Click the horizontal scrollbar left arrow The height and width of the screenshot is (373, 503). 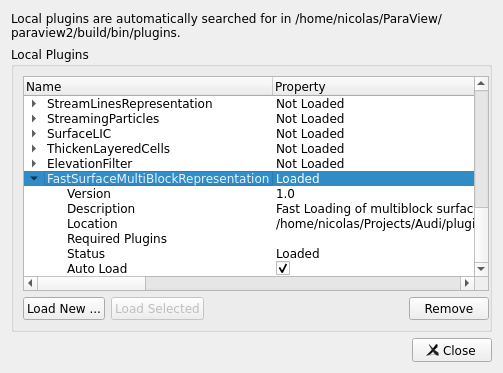[x=30, y=283]
